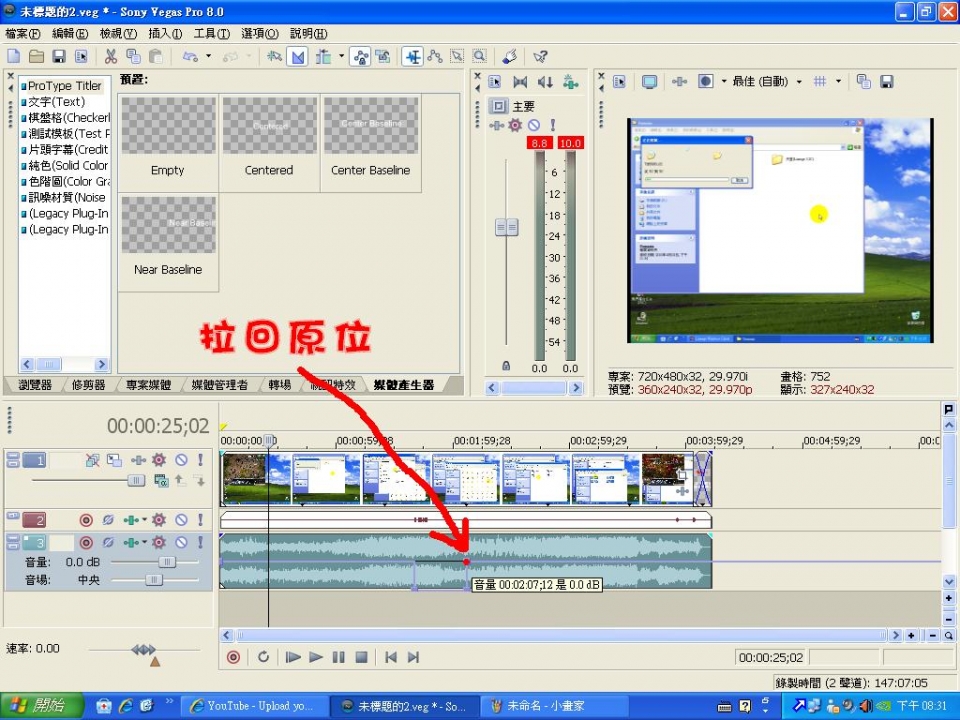Copy preview snapshot to clipboard
The image size is (960, 720).
click(x=864, y=82)
